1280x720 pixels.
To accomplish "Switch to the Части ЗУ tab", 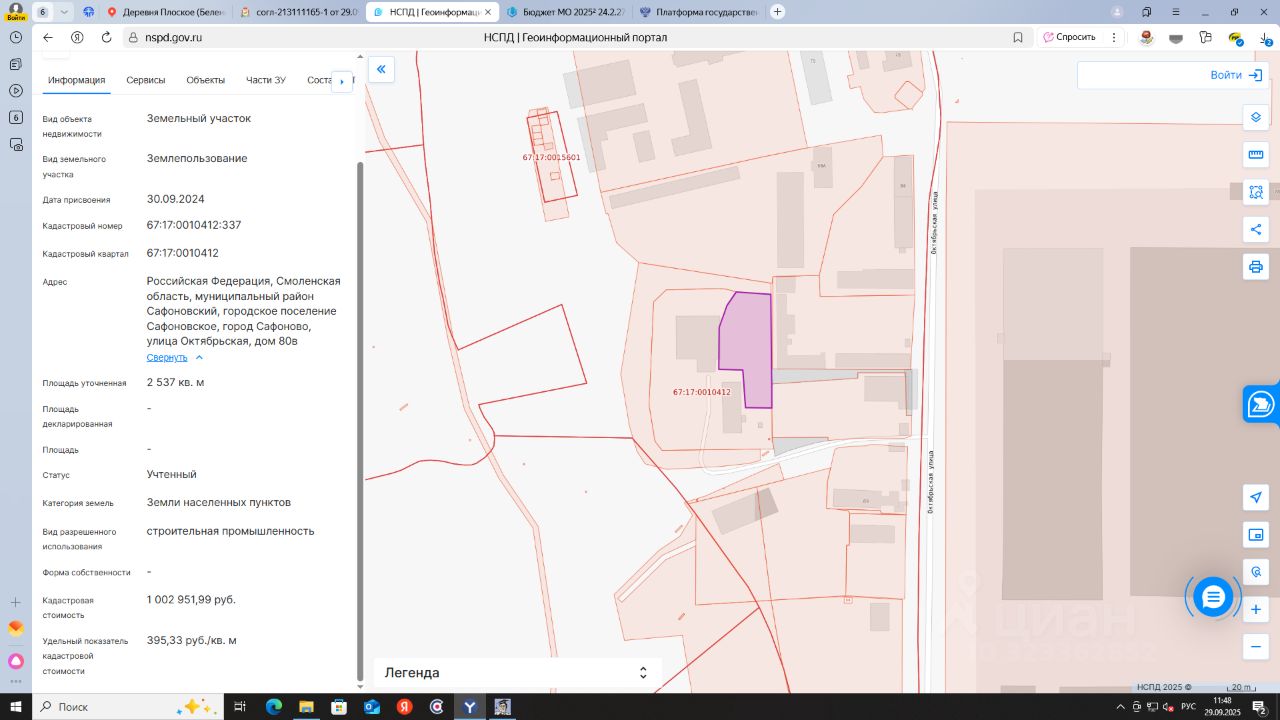I will click(x=266, y=80).
